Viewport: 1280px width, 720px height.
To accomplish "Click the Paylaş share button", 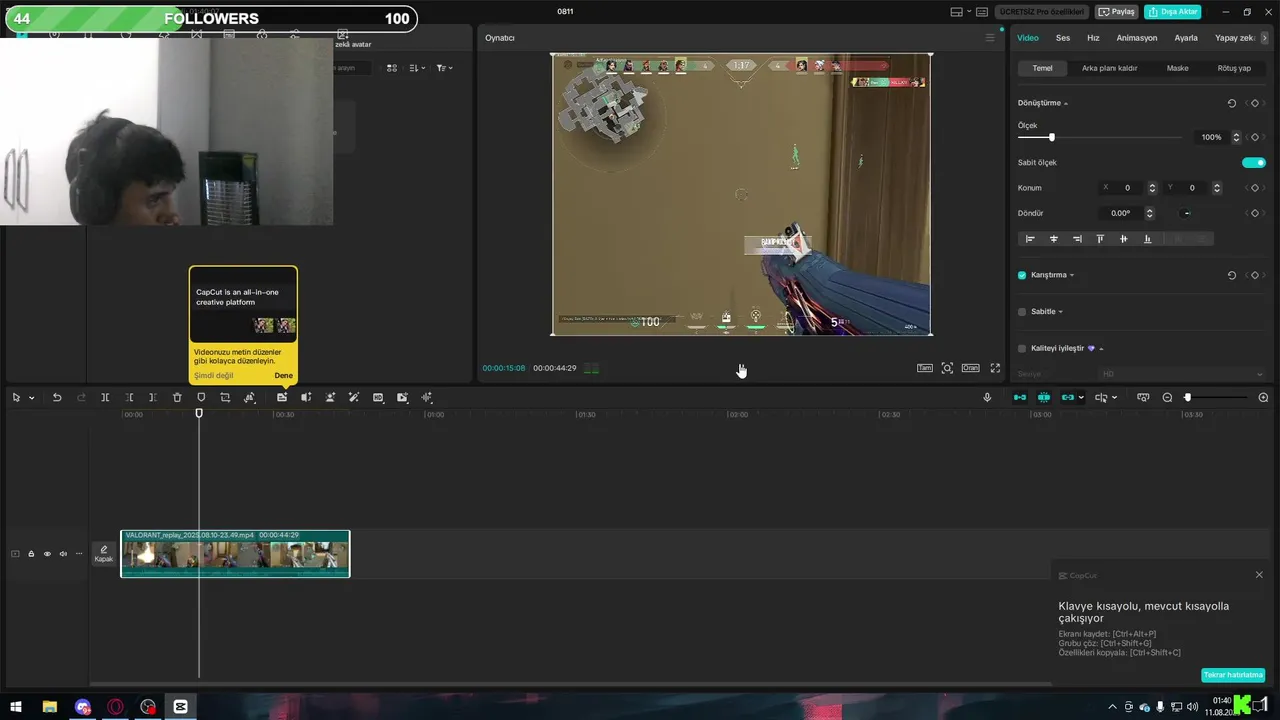I will tap(1117, 12).
